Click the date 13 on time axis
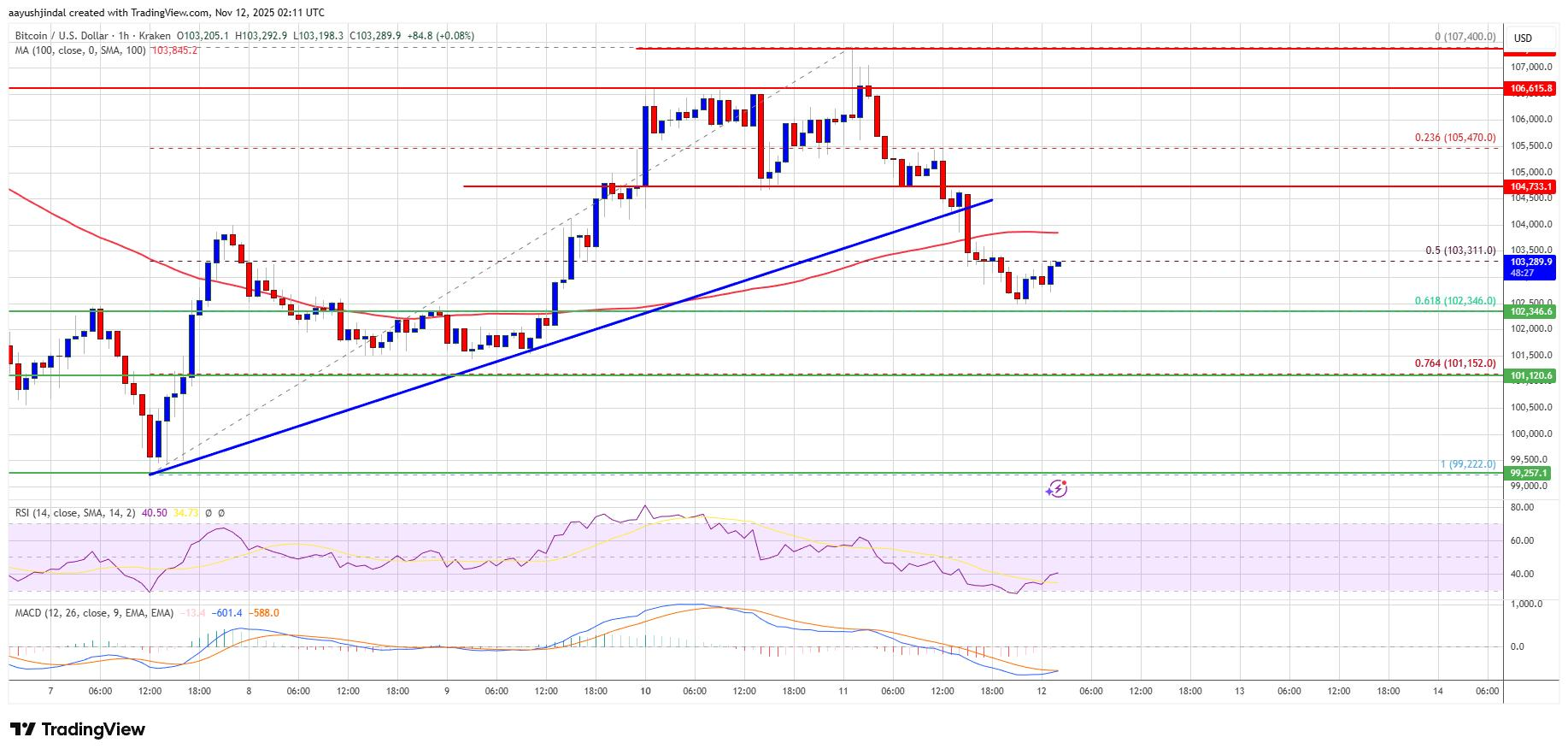1568x755 pixels. pyautogui.click(x=1240, y=691)
